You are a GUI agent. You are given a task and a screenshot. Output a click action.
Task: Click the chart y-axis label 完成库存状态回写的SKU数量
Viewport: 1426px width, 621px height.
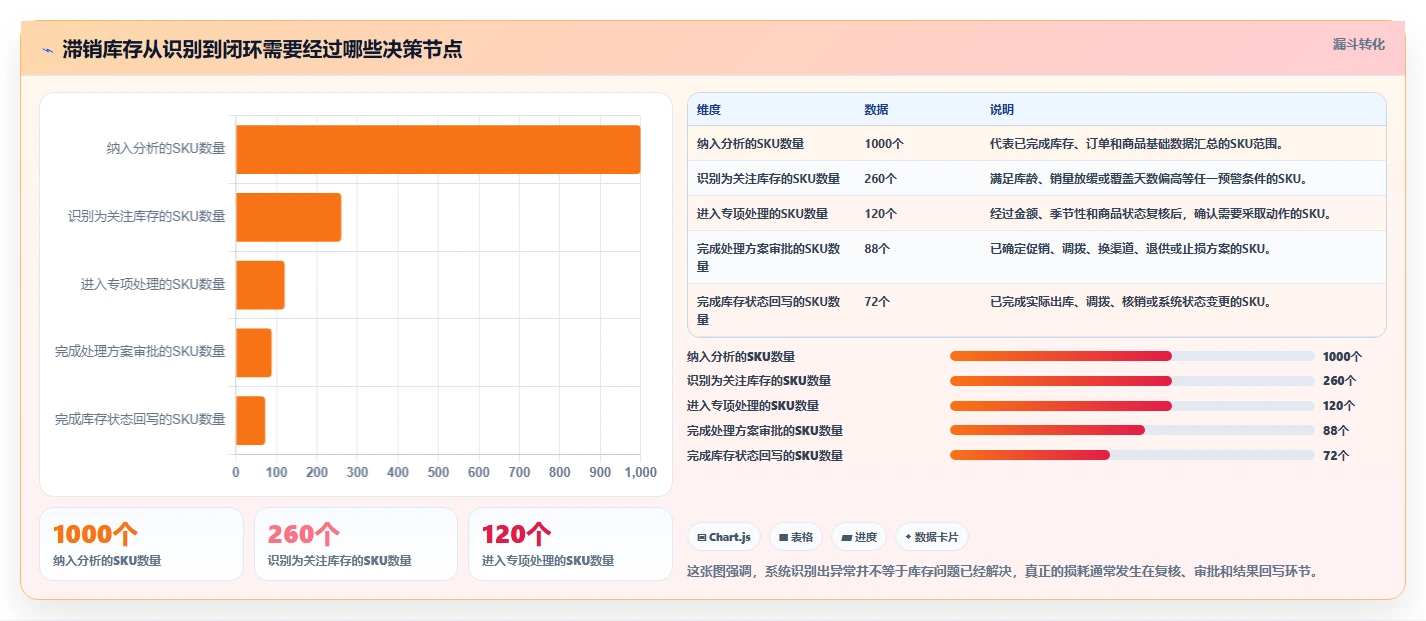[140, 420]
